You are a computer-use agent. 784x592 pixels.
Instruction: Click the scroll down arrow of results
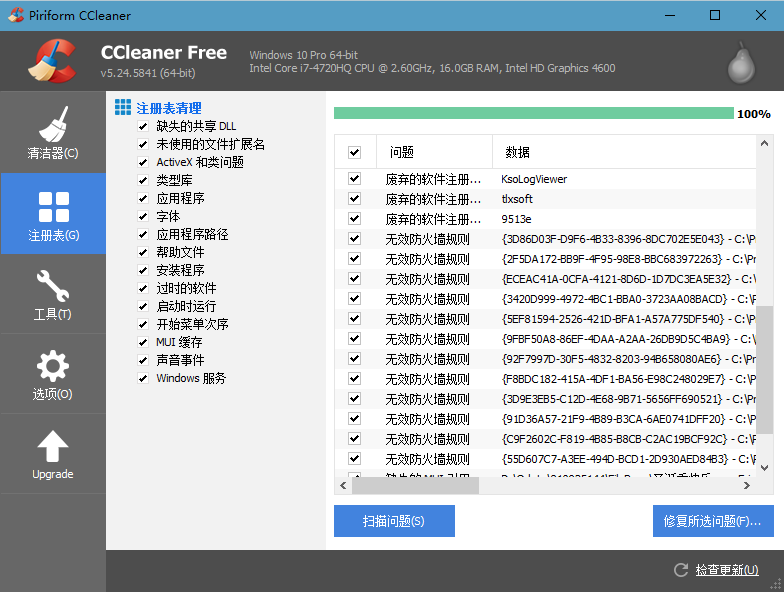click(764, 468)
